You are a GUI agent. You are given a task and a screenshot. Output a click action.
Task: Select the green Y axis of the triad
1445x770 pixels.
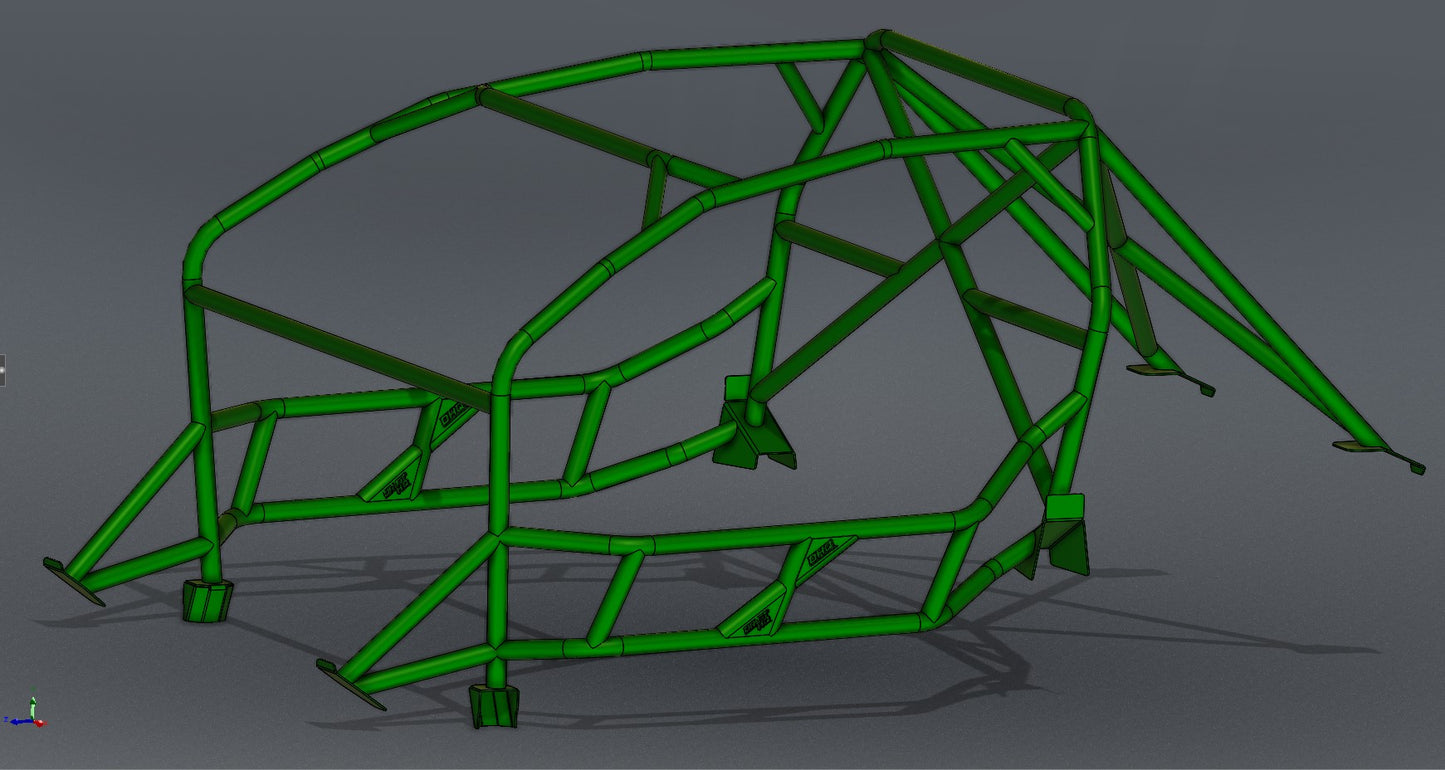33,708
